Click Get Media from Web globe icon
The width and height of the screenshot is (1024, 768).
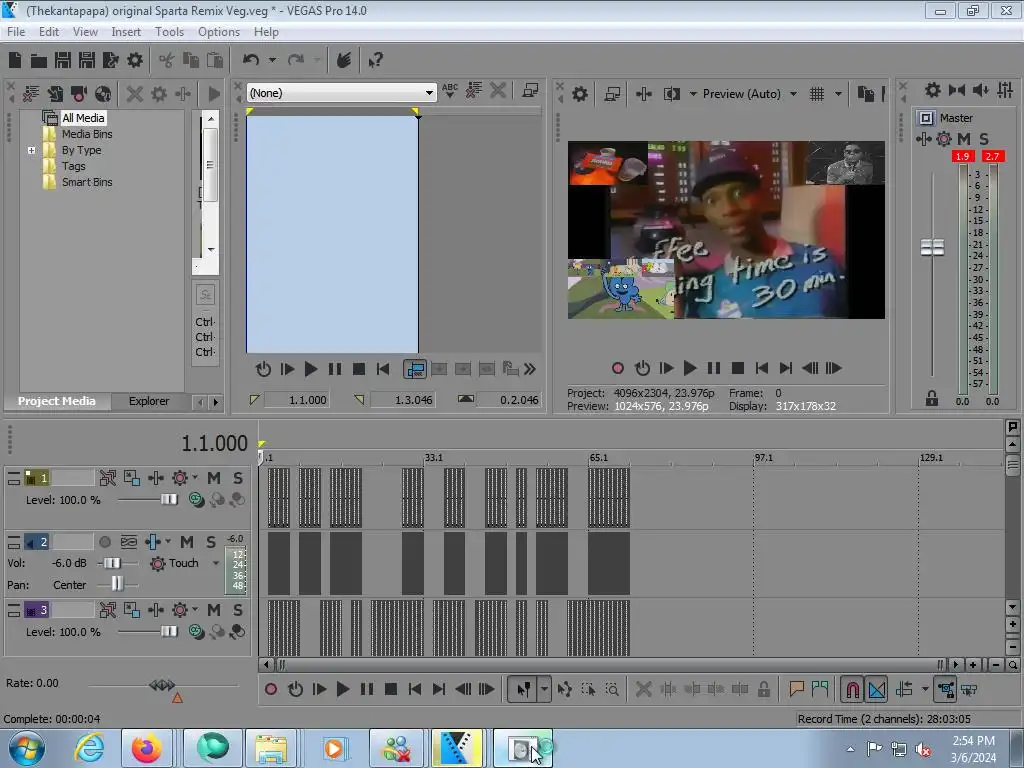point(103,94)
